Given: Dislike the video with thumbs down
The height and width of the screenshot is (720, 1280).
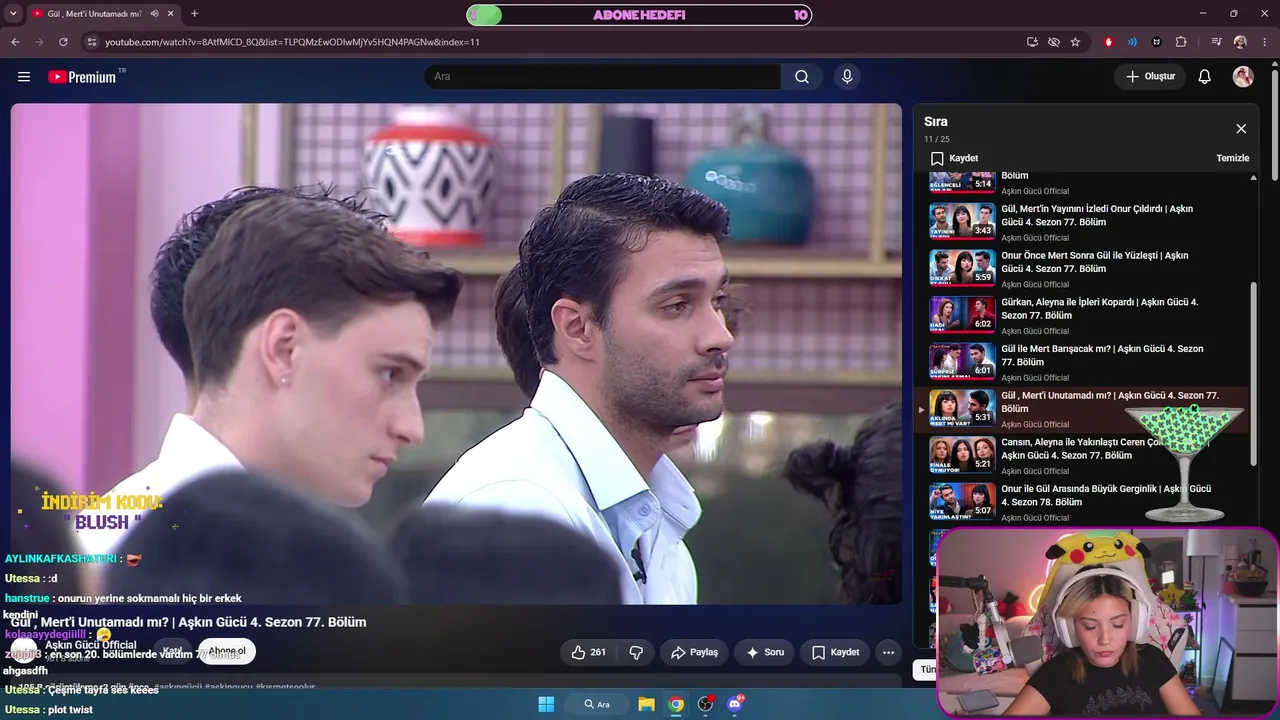Looking at the screenshot, I should 636,652.
